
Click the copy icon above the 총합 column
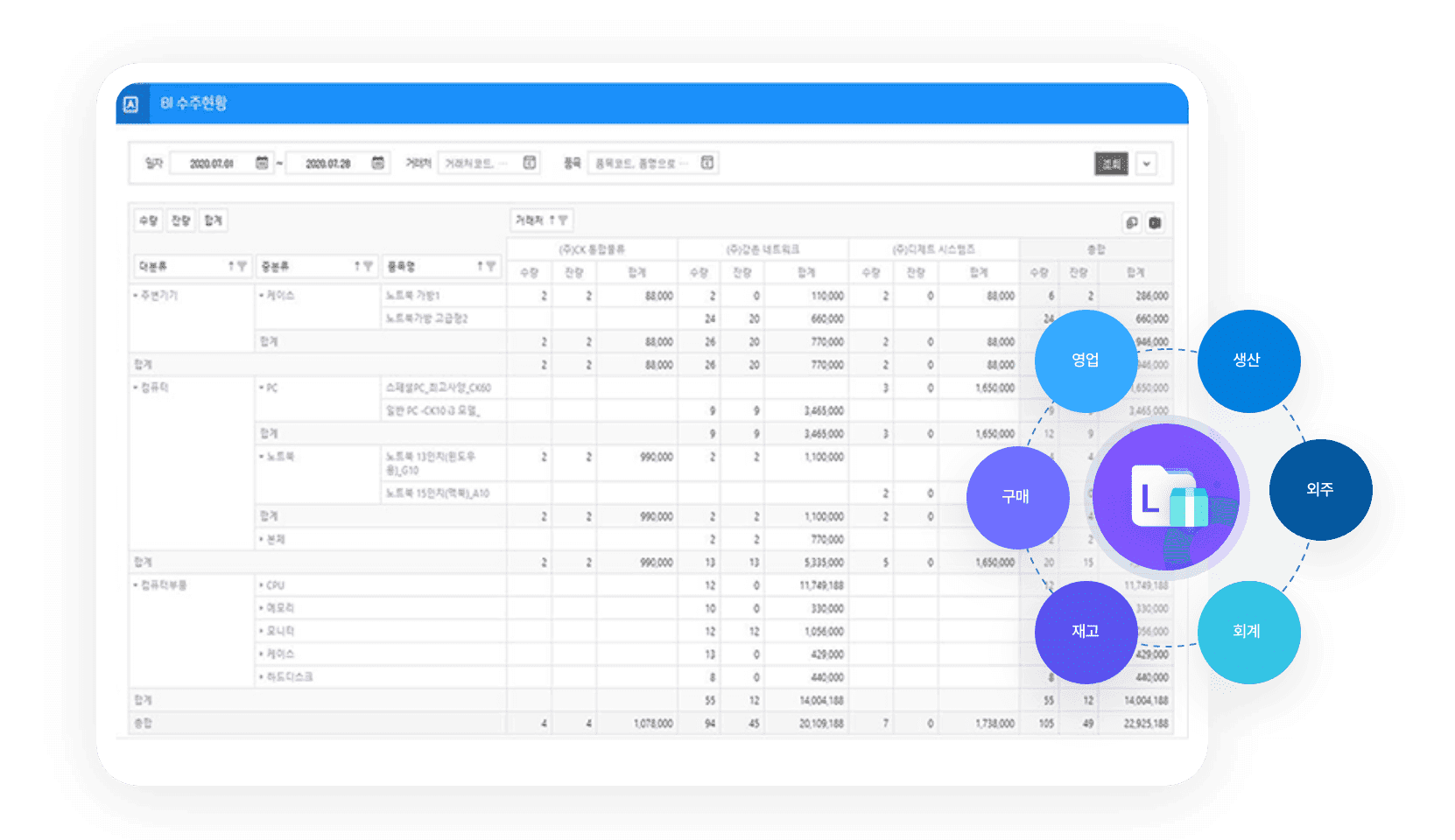click(1132, 223)
